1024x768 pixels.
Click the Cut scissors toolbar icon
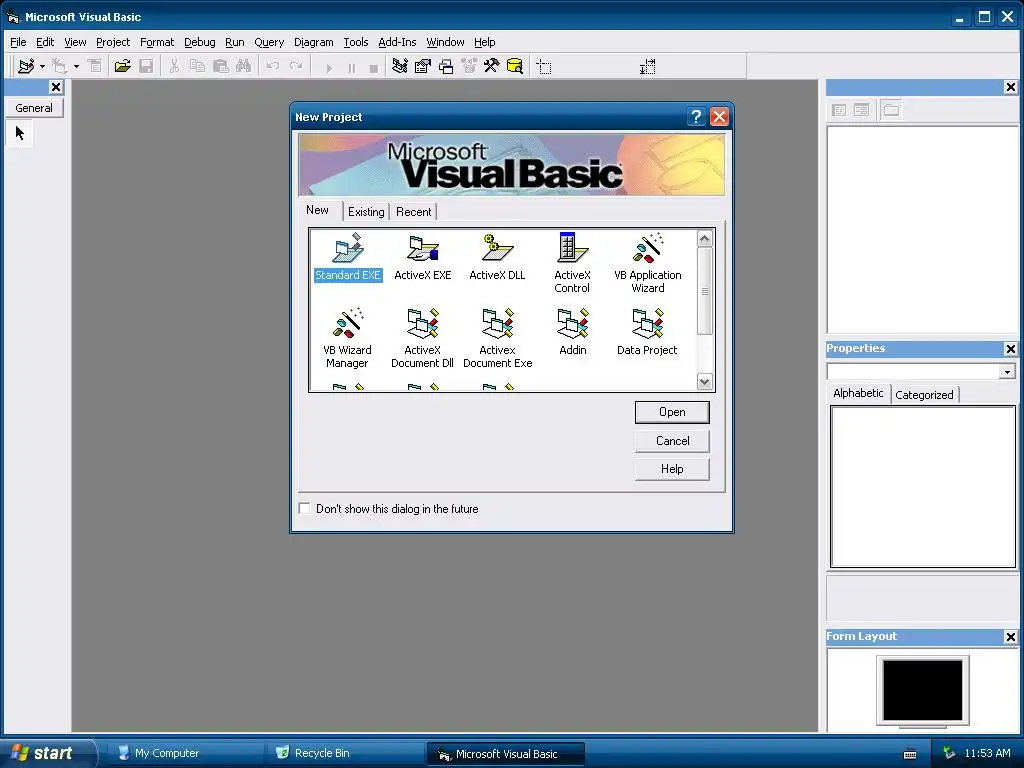click(x=174, y=67)
